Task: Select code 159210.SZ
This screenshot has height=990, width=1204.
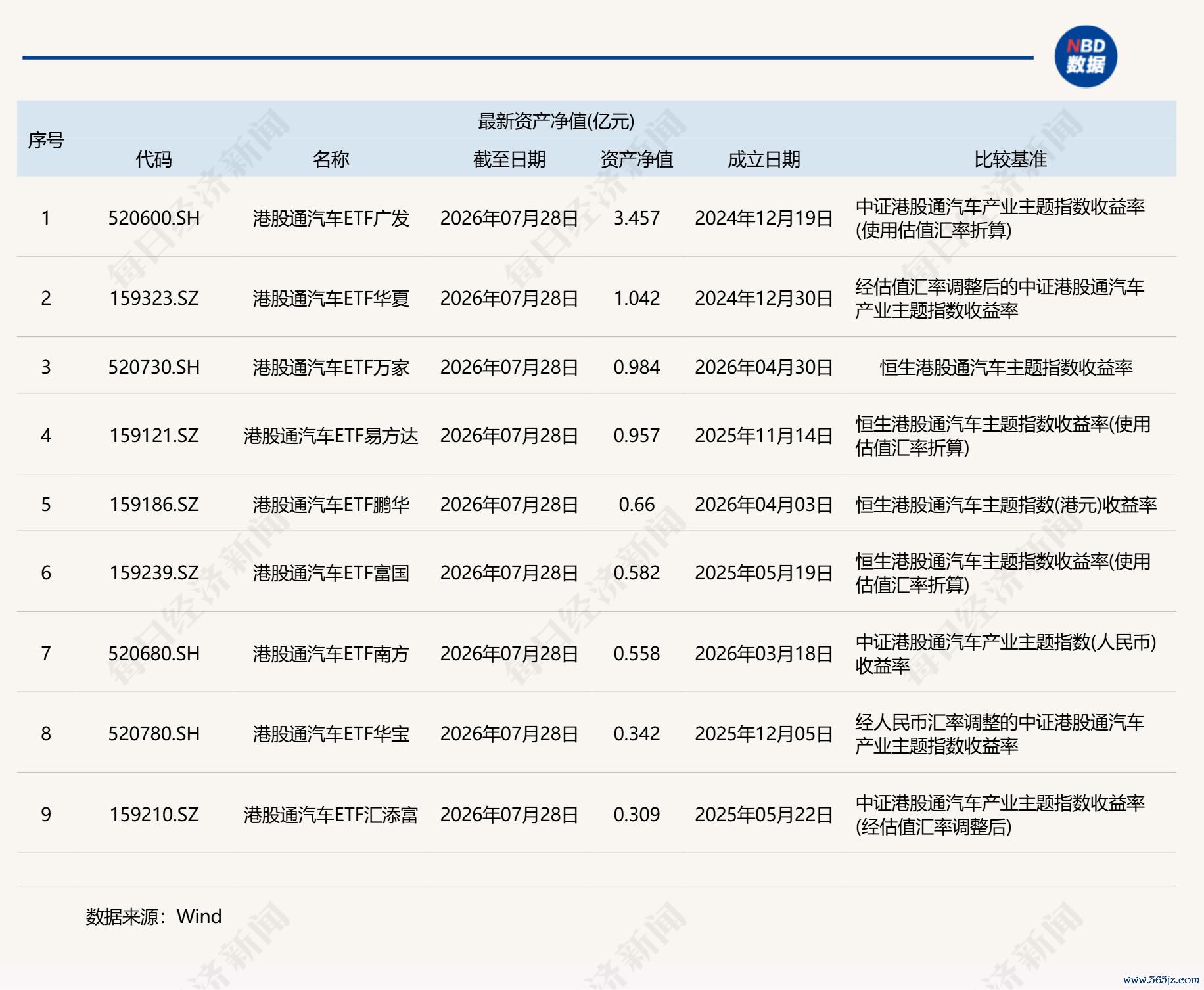Action: [x=154, y=814]
